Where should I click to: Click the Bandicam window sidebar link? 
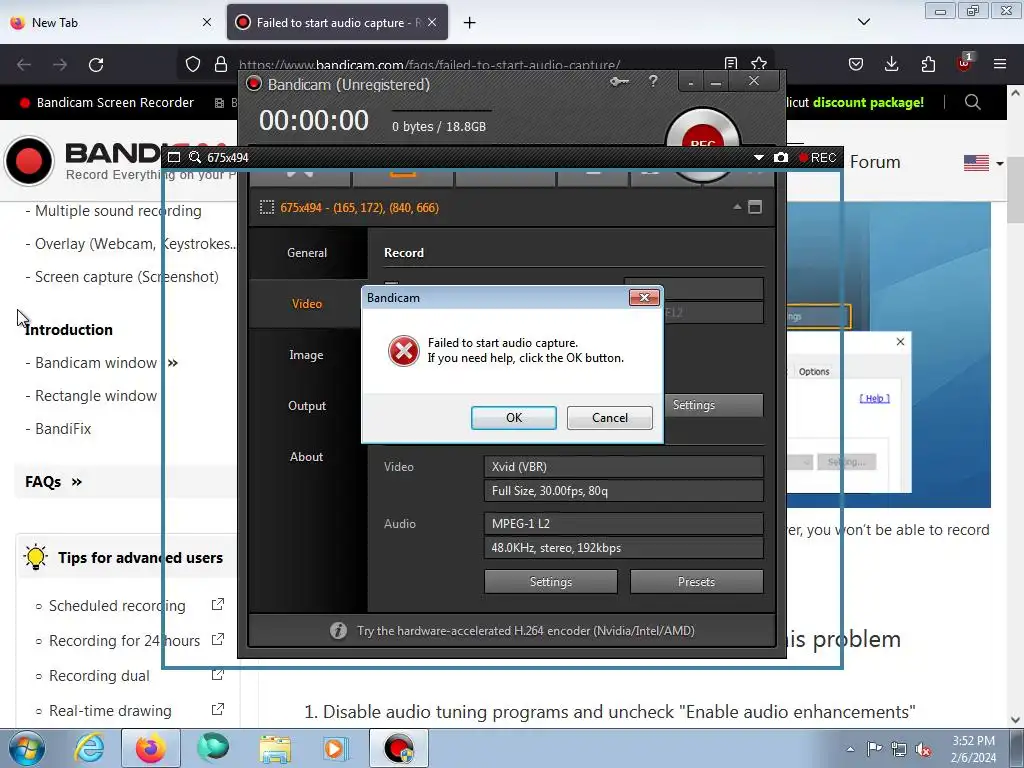tap(96, 363)
